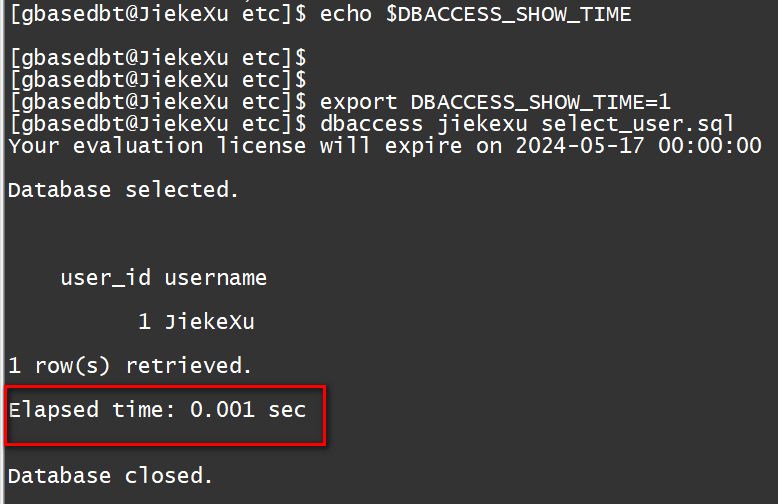Click the 2024-05-17 expiry date

[580, 146]
